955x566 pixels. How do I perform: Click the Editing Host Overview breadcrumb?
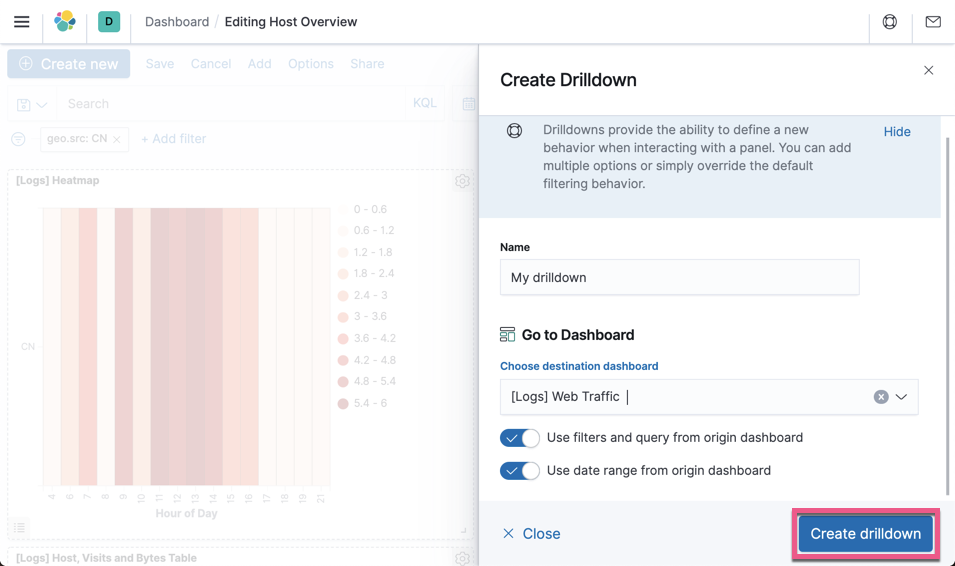pyautogui.click(x=291, y=22)
